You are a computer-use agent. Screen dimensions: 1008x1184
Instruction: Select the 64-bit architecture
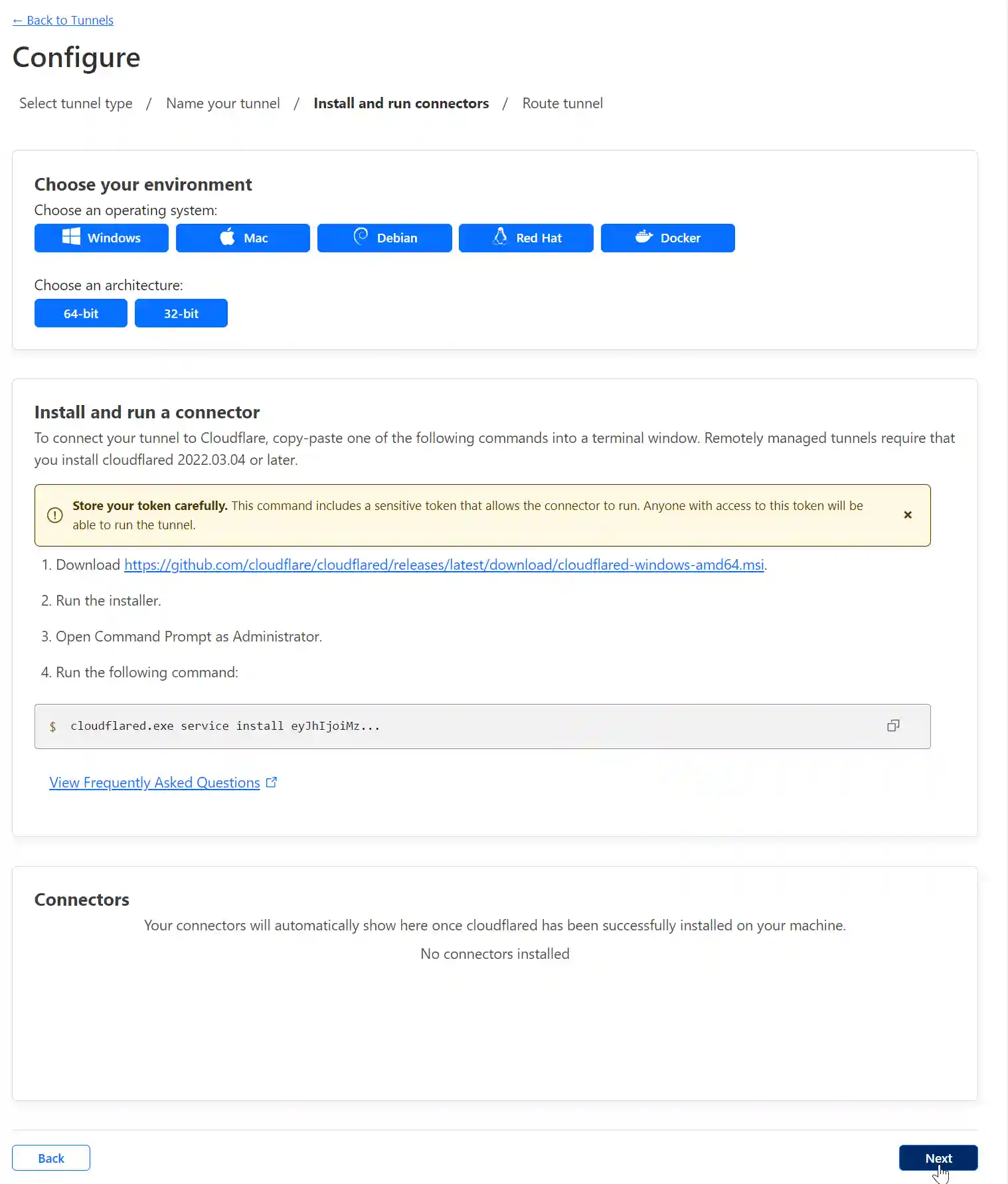tap(80, 313)
